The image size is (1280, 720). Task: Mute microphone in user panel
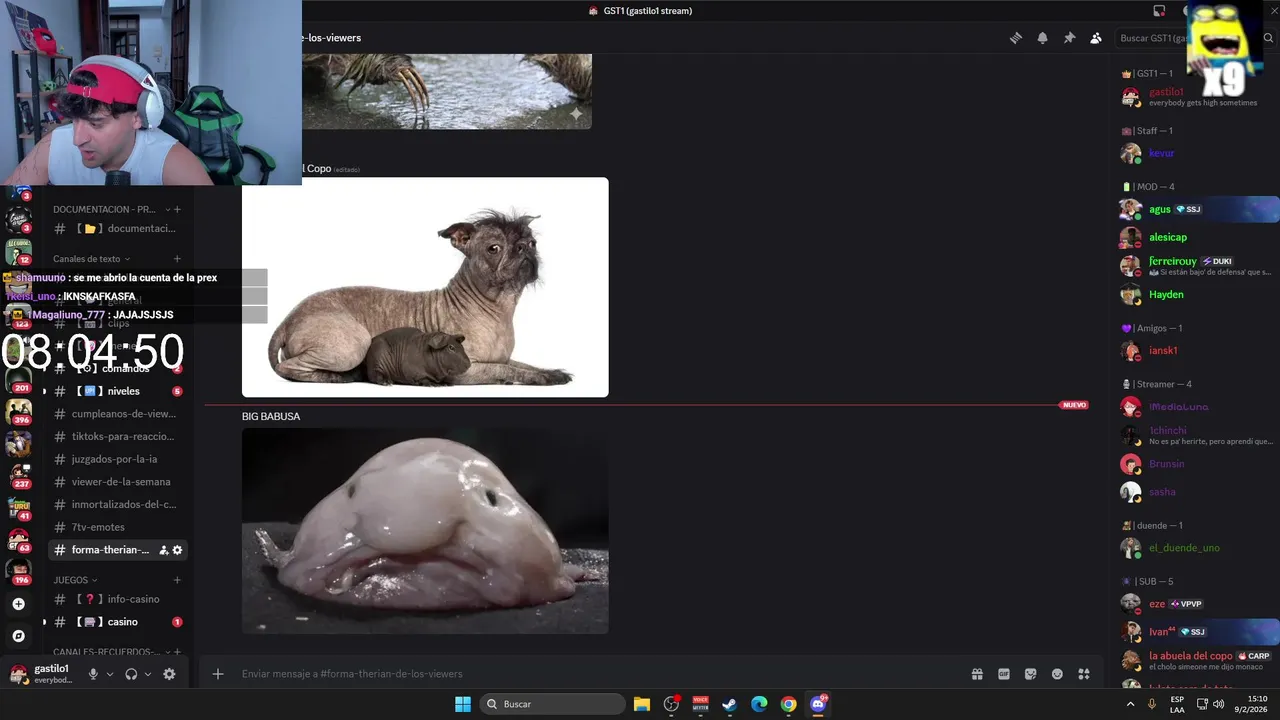pyautogui.click(x=93, y=674)
